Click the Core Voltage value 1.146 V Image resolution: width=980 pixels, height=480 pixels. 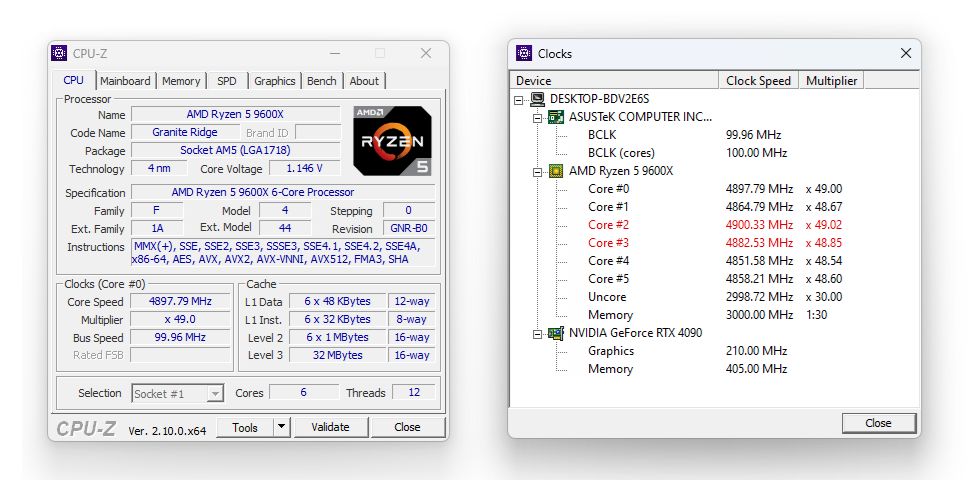[x=305, y=169]
